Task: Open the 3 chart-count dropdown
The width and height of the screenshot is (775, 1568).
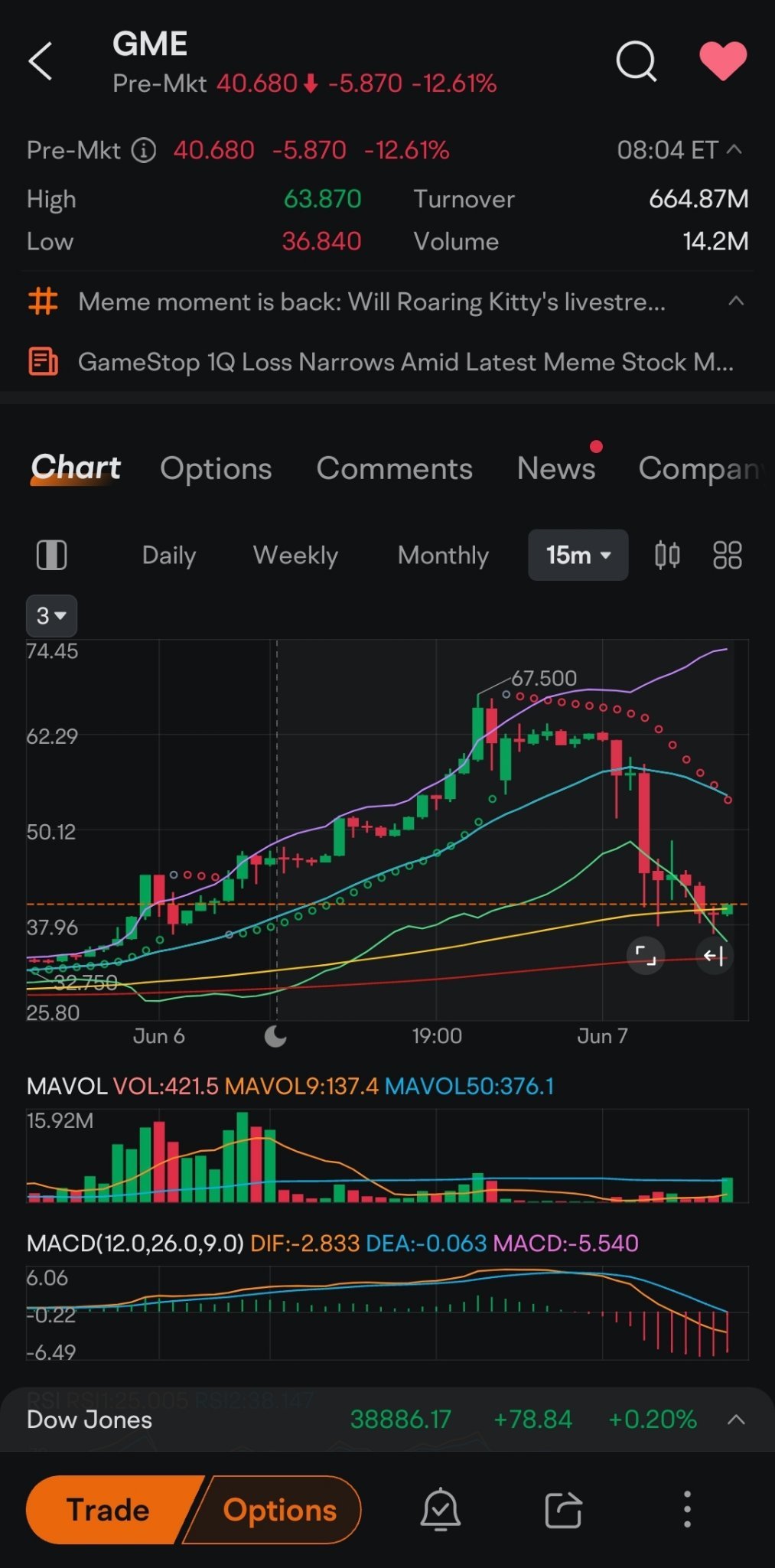Action: coord(51,615)
